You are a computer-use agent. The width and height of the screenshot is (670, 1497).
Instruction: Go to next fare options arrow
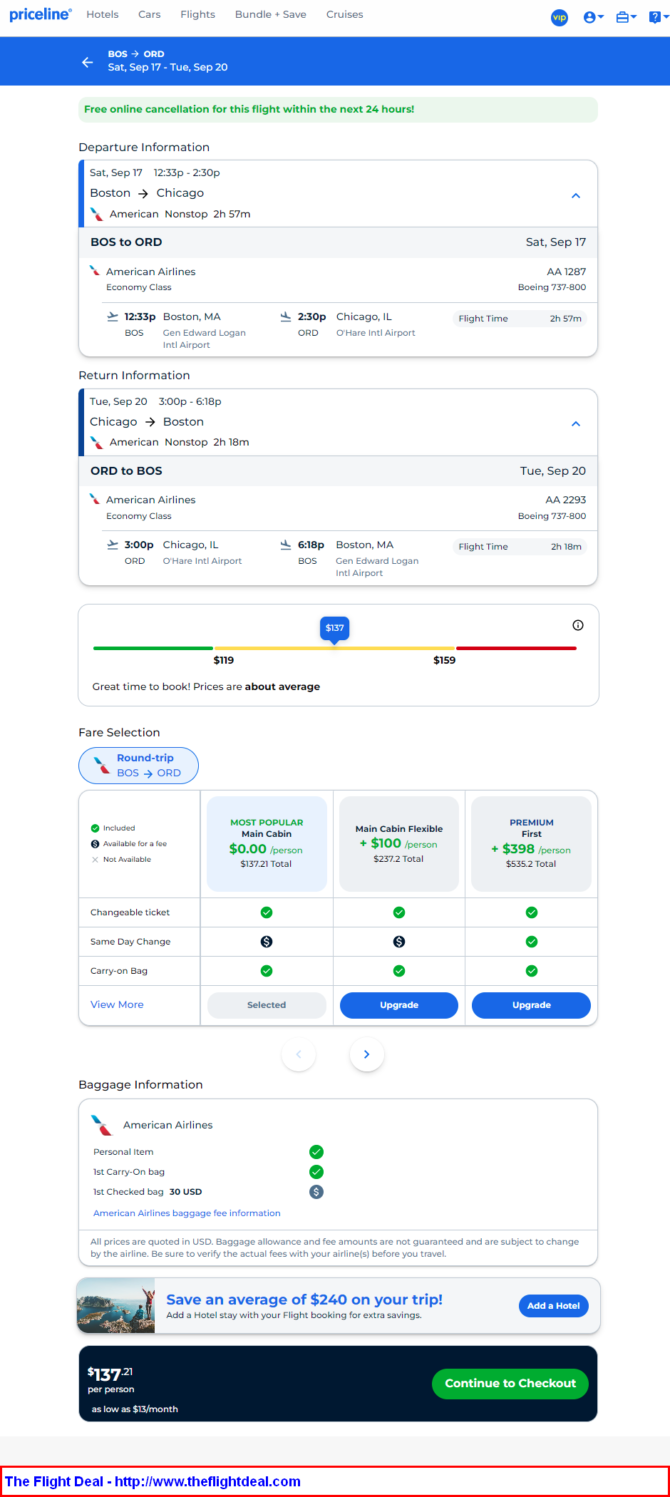(x=367, y=1054)
